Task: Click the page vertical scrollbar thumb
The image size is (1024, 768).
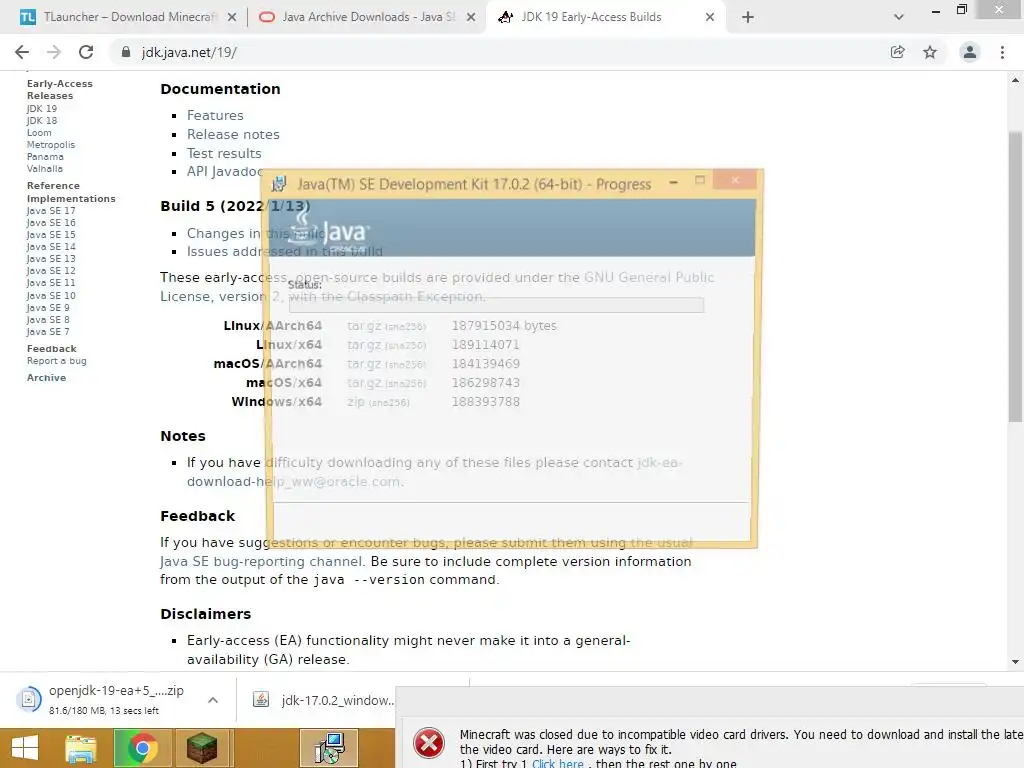Action: click(x=1015, y=276)
